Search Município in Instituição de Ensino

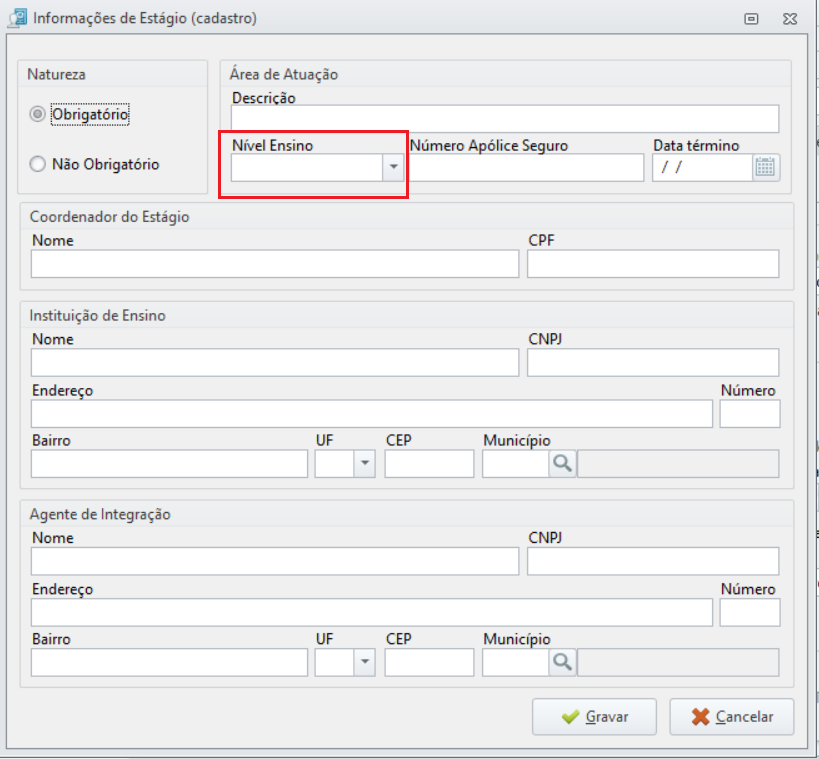pyautogui.click(x=562, y=463)
